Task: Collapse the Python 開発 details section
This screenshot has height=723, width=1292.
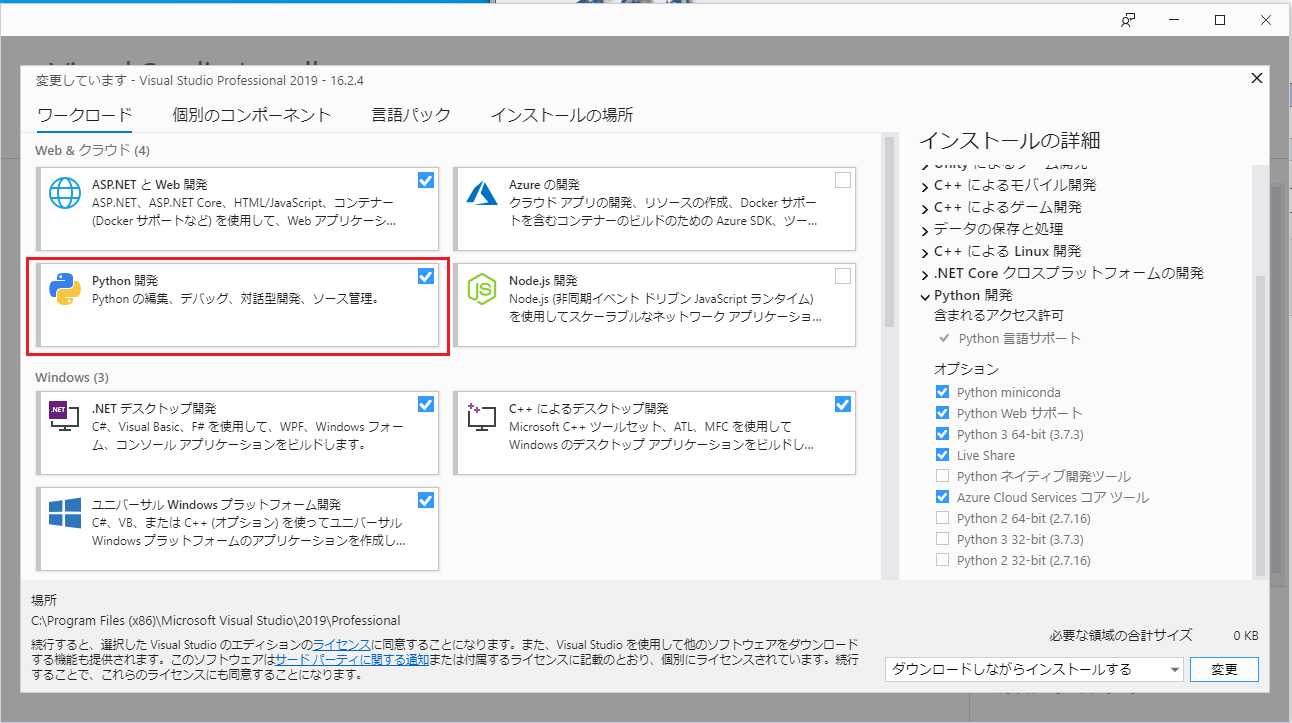Action: 925,296
